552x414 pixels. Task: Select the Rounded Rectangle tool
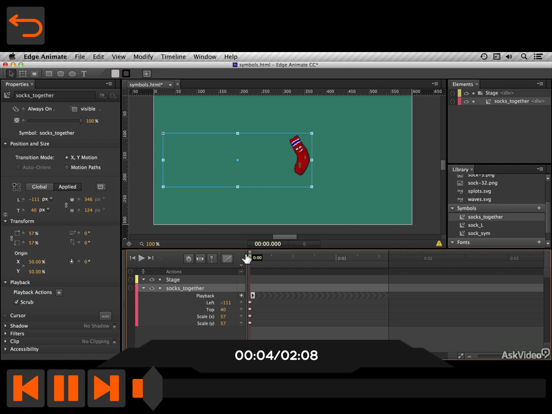pos(61,74)
